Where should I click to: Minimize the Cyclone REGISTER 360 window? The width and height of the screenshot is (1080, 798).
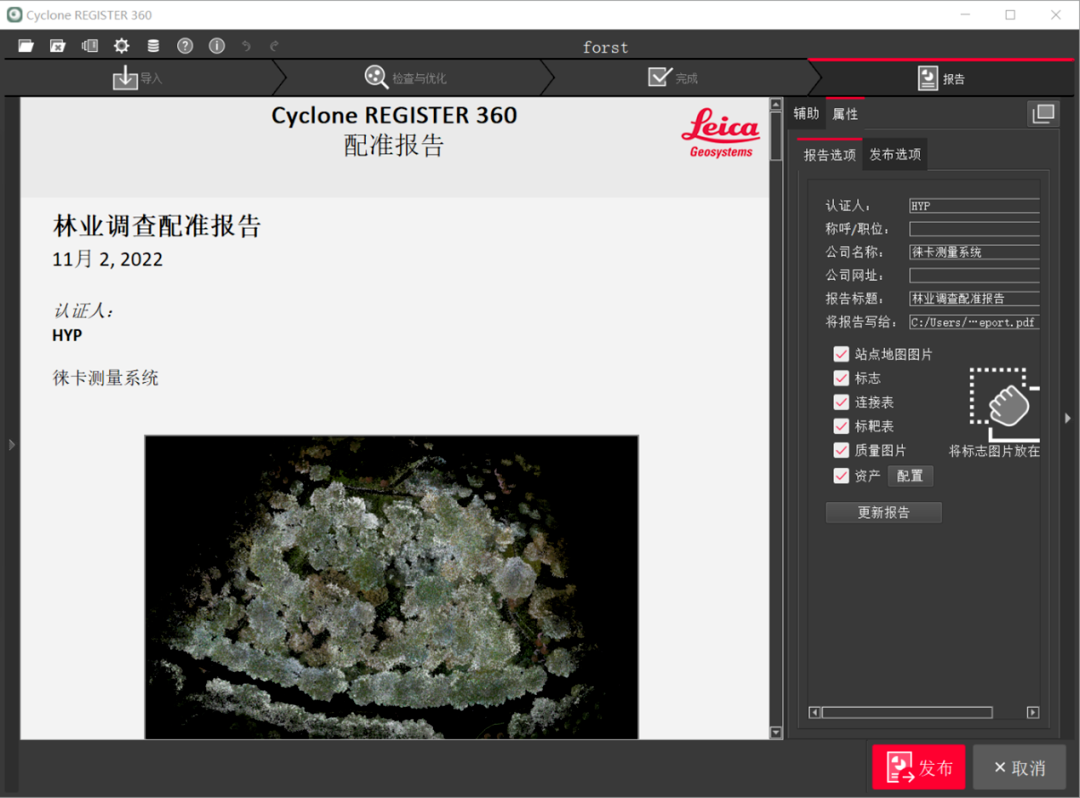(966, 14)
